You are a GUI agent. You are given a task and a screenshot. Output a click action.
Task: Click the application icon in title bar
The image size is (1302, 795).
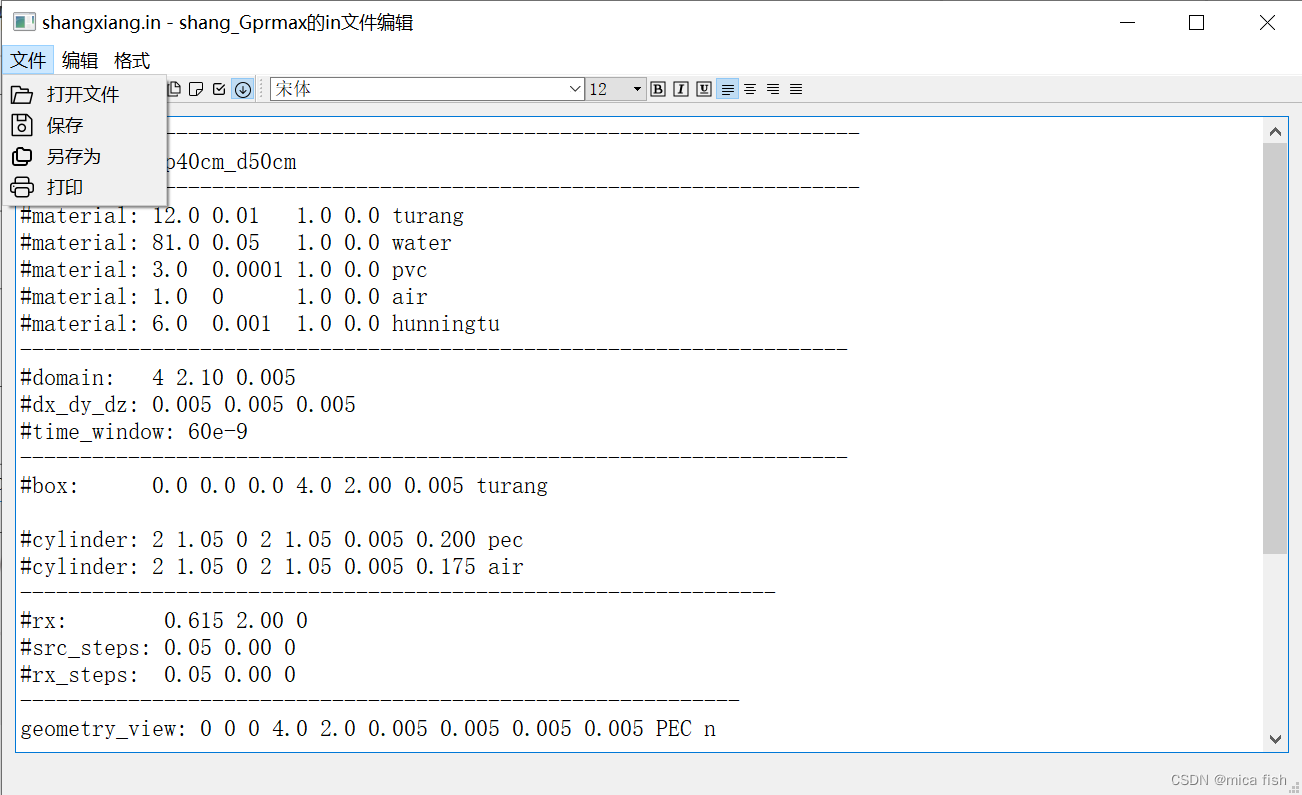click(24, 22)
